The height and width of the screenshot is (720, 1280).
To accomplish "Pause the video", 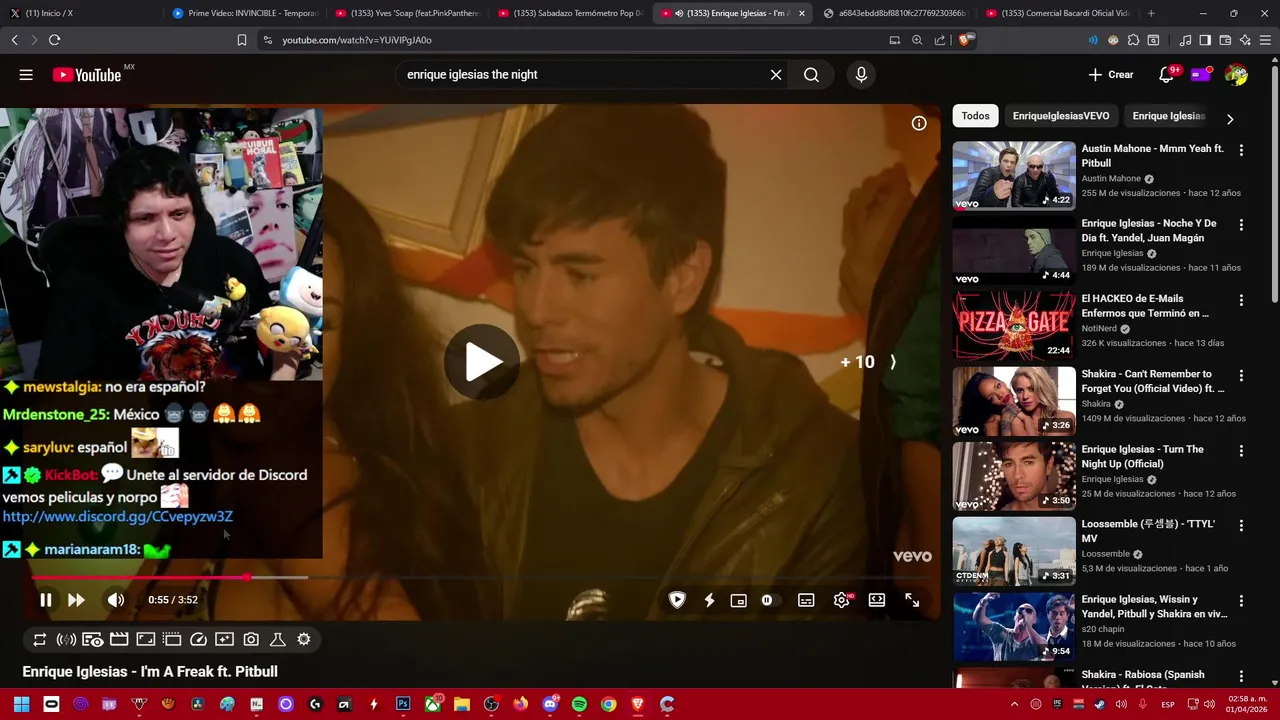I will pos(45,600).
